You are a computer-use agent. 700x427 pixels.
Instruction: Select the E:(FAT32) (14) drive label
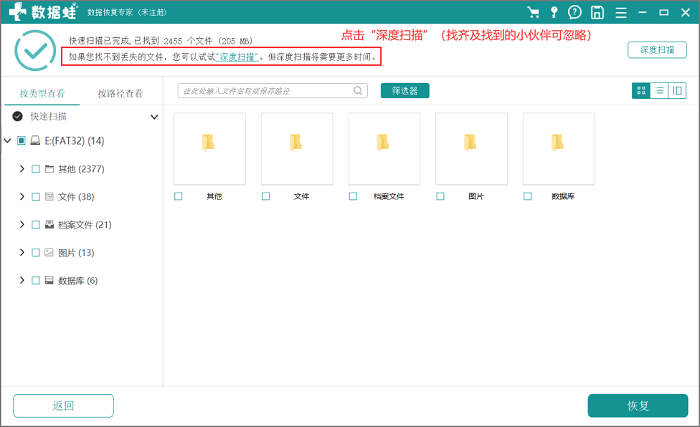75,141
